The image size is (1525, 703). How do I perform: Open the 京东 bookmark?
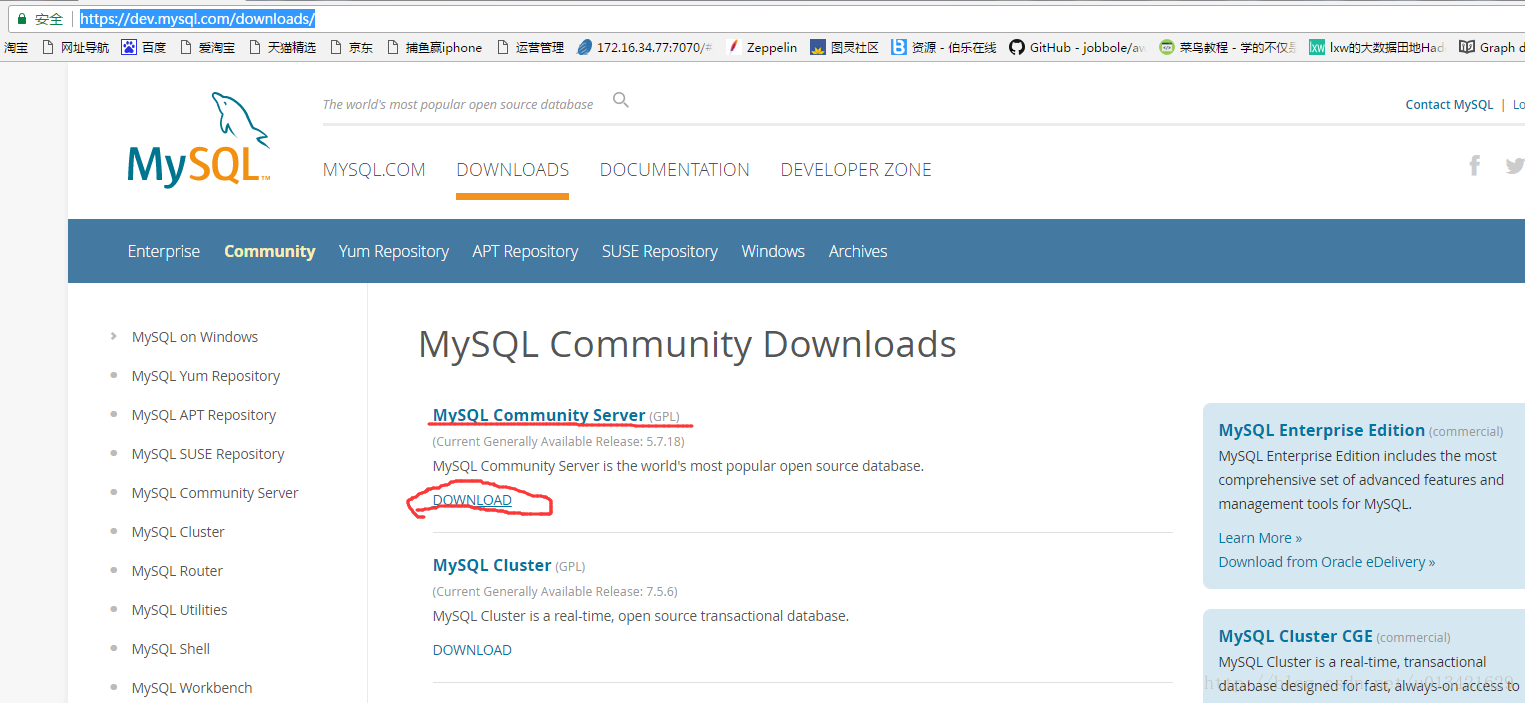[x=351, y=47]
